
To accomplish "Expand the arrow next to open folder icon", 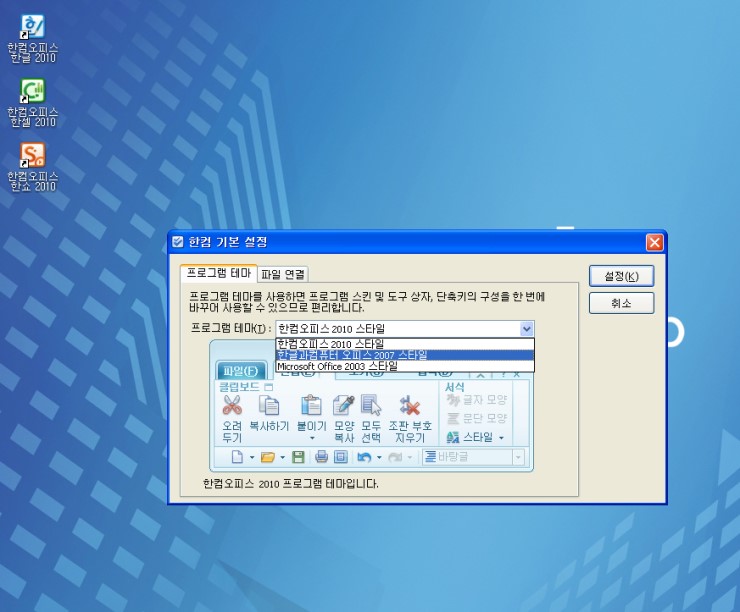I will pyautogui.click(x=283, y=457).
